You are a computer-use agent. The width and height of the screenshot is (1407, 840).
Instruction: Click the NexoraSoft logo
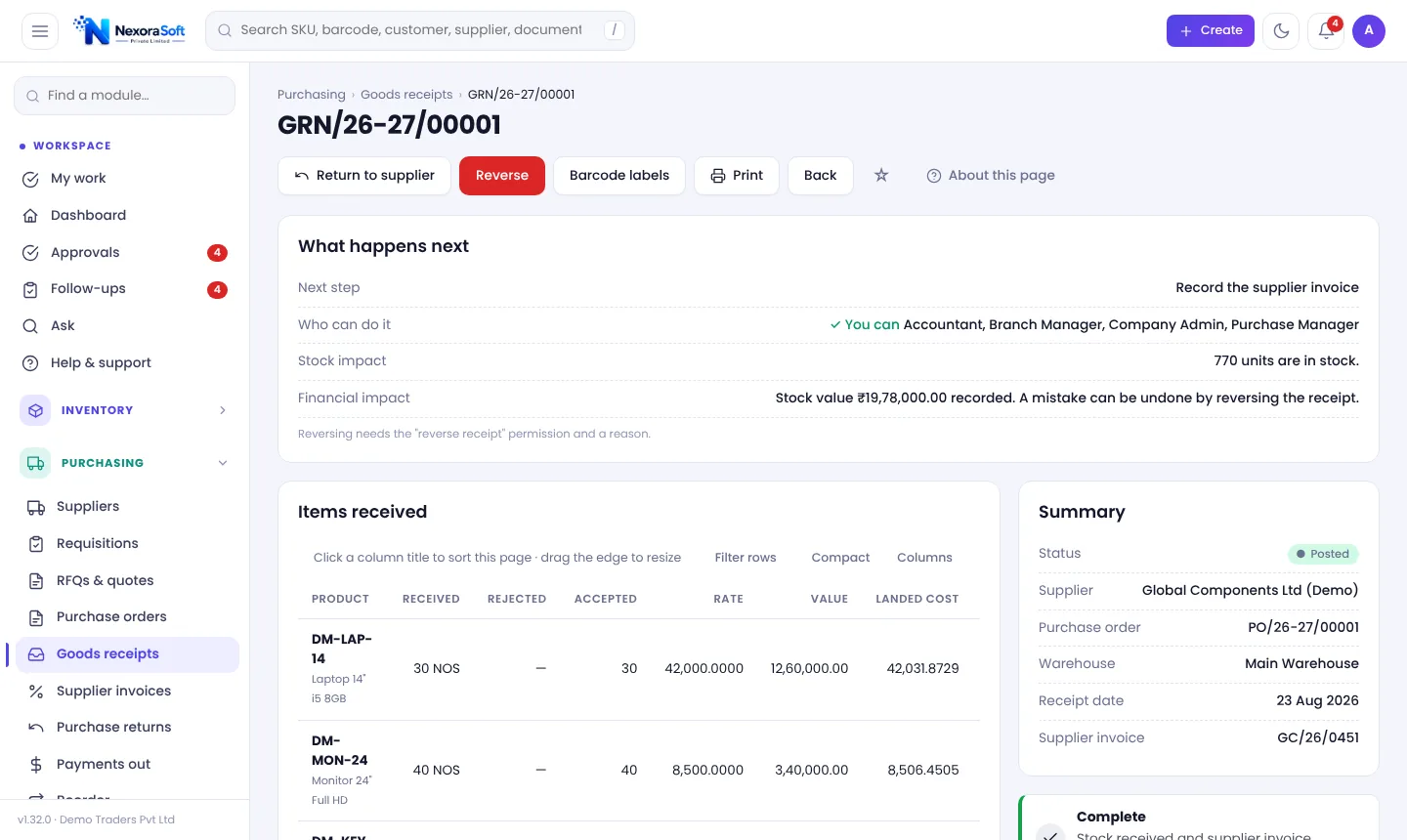pyautogui.click(x=129, y=30)
